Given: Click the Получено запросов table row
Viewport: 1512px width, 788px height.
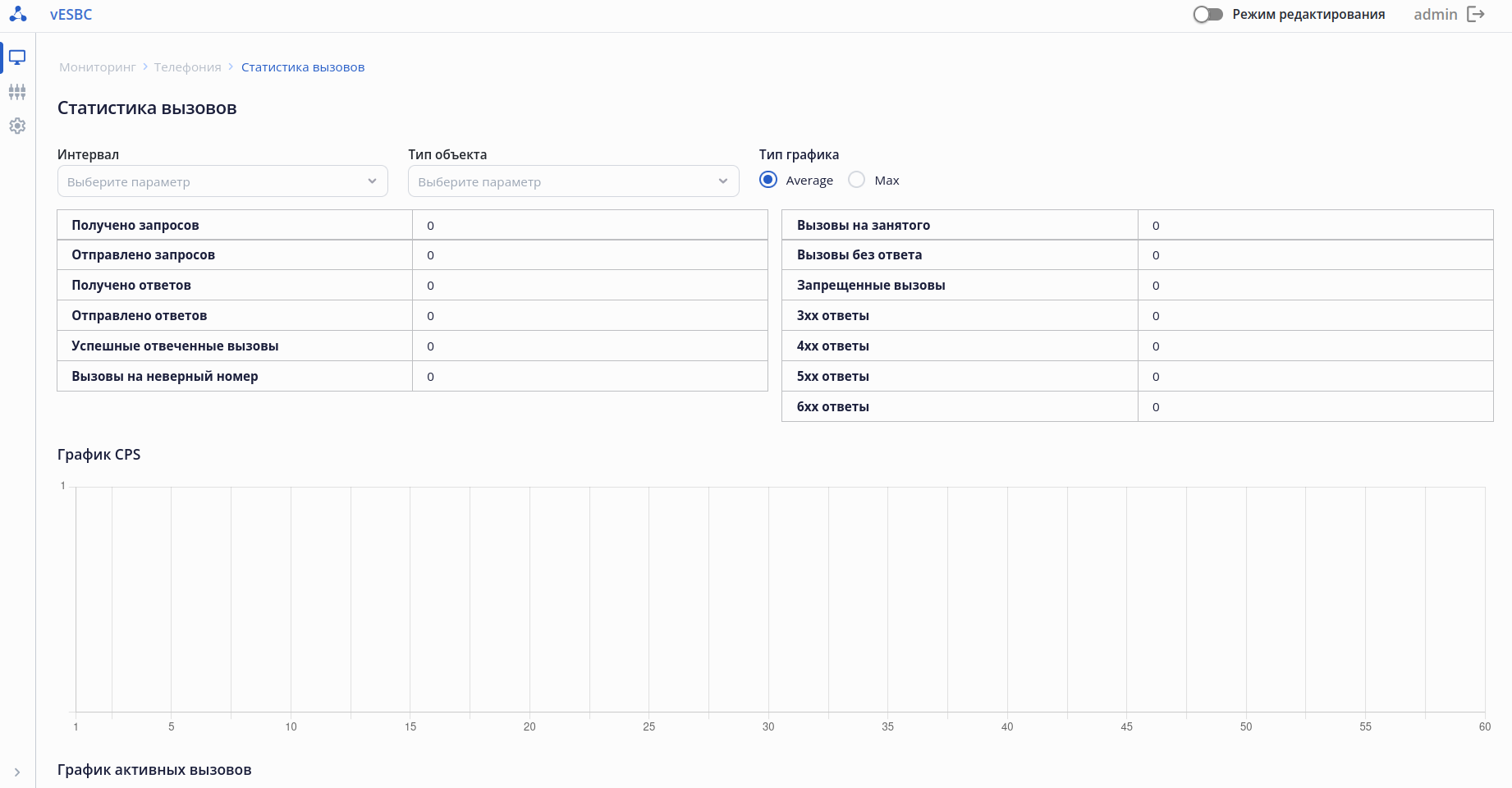Looking at the screenshot, I should pyautogui.click(x=412, y=225).
